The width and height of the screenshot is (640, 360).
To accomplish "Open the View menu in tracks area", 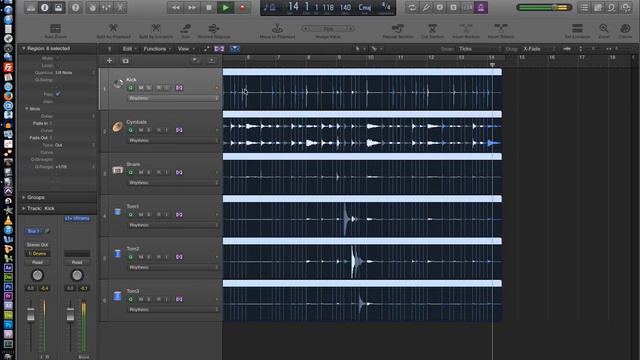I will coord(186,49).
